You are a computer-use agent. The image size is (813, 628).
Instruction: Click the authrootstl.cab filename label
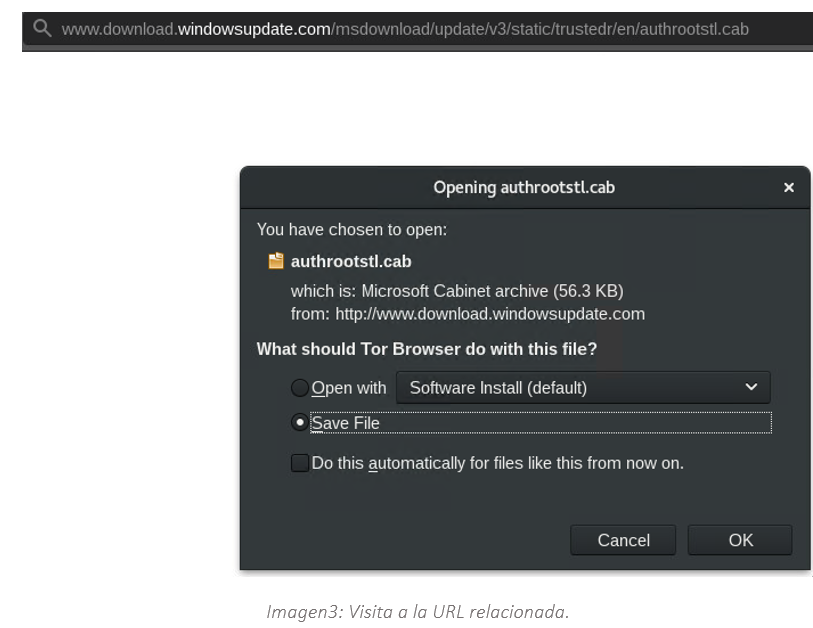click(351, 262)
